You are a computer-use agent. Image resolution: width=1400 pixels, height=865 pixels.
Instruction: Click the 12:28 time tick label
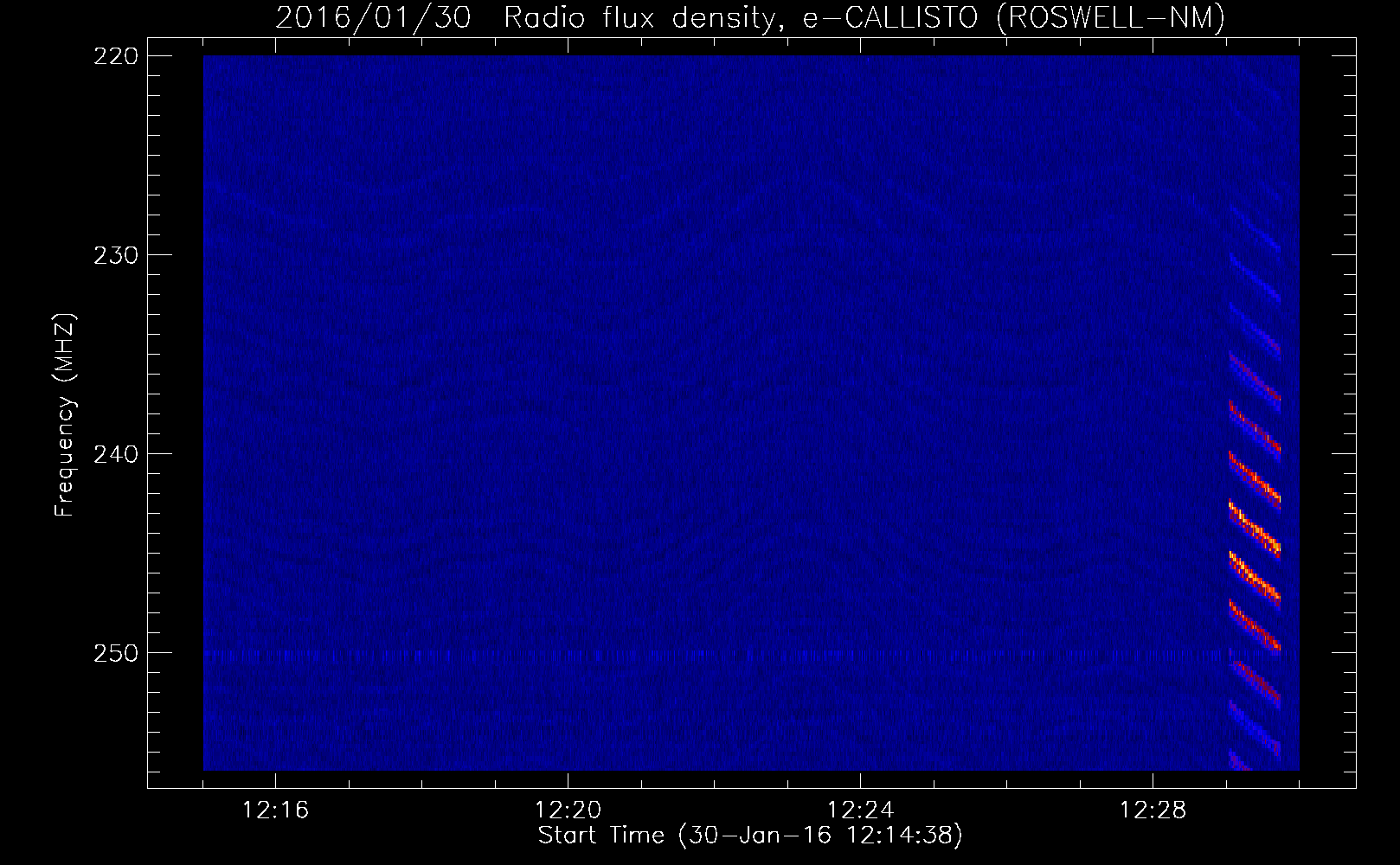pyautogui.click(x=1153, y=811)
